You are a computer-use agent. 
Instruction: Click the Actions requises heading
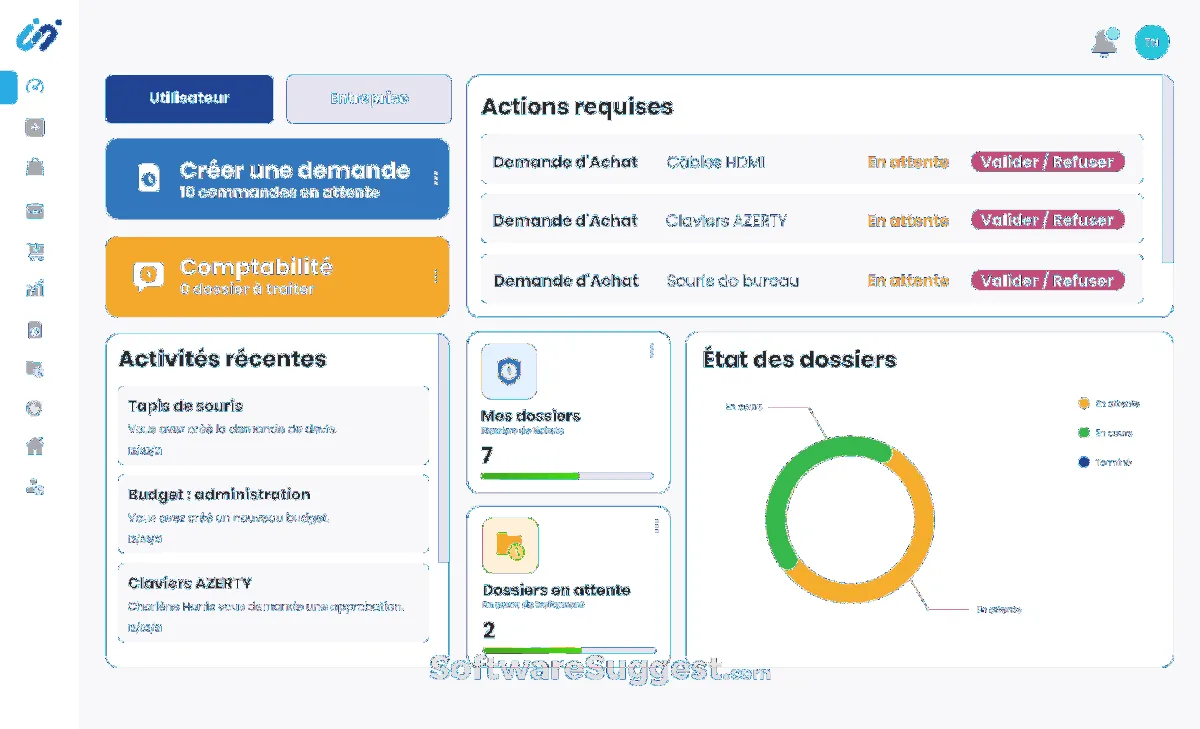pos(578,107)
